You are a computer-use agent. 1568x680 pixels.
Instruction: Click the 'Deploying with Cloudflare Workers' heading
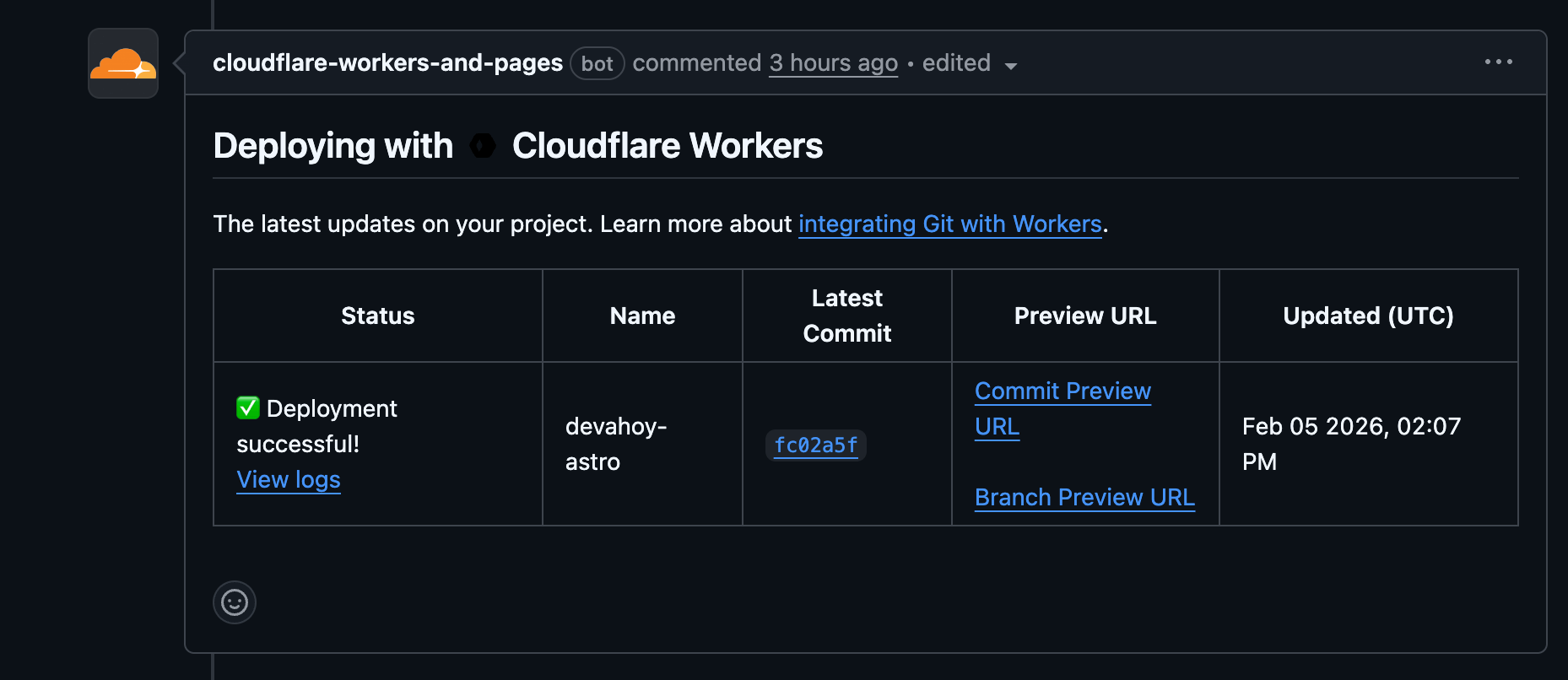518,146
